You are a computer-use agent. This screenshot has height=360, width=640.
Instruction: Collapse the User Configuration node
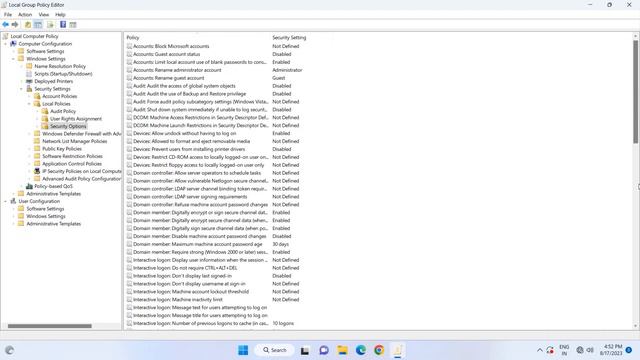click(6, 201)
